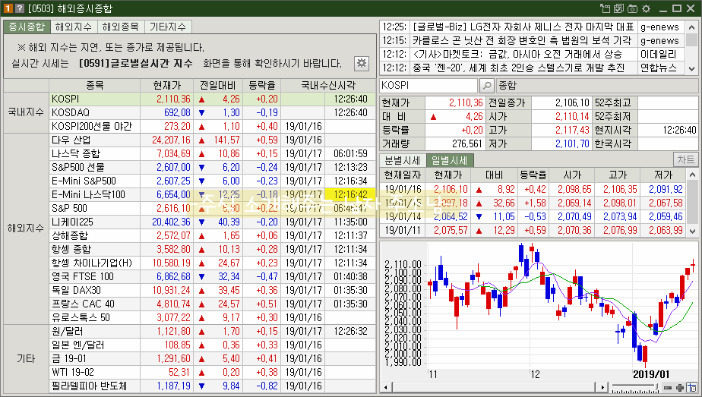Image resolution: width=702 pixels, height=397 pixels.
Task: Select the 항셍 종합 row
Action: 213,249
